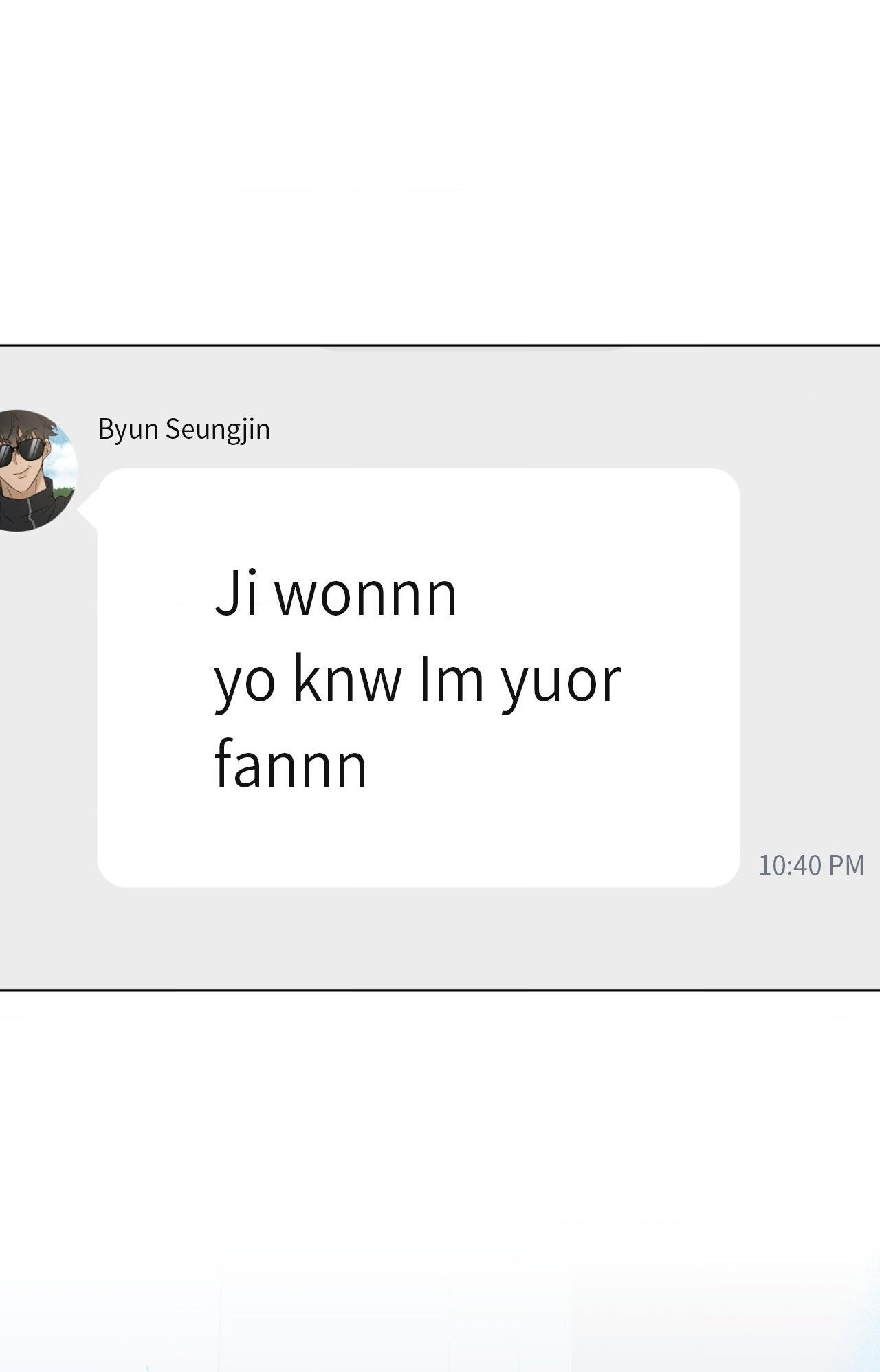Screen dimensions: 880x1372
Task: Click the partial gray pill above chat
Action: [x=473, y=347]
